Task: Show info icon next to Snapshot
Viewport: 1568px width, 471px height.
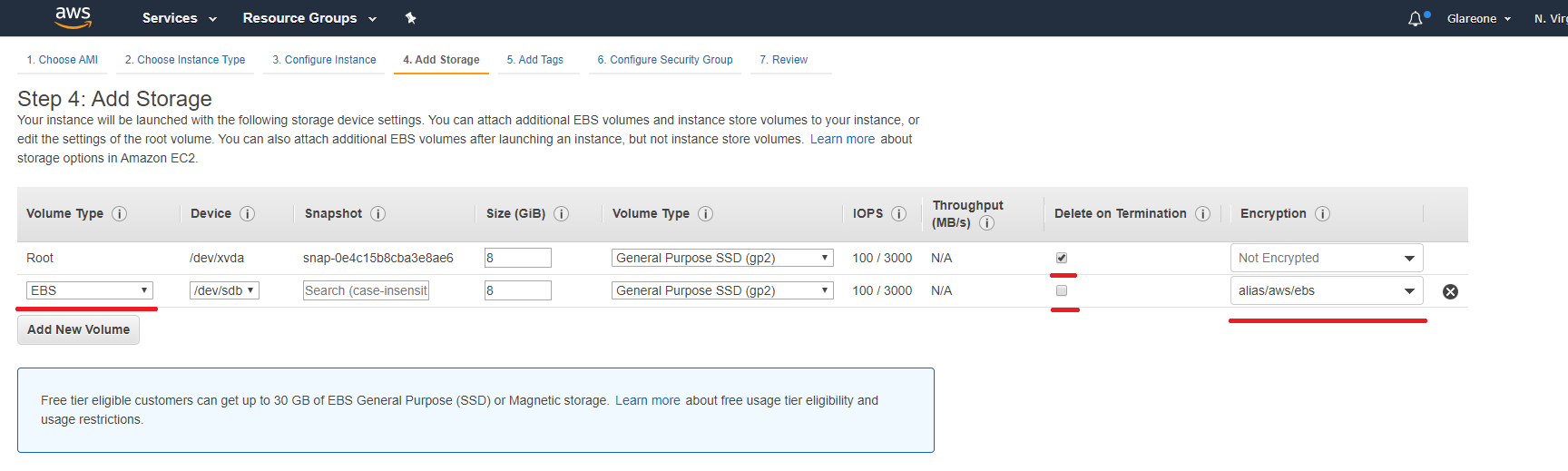Action: point(377,214)
